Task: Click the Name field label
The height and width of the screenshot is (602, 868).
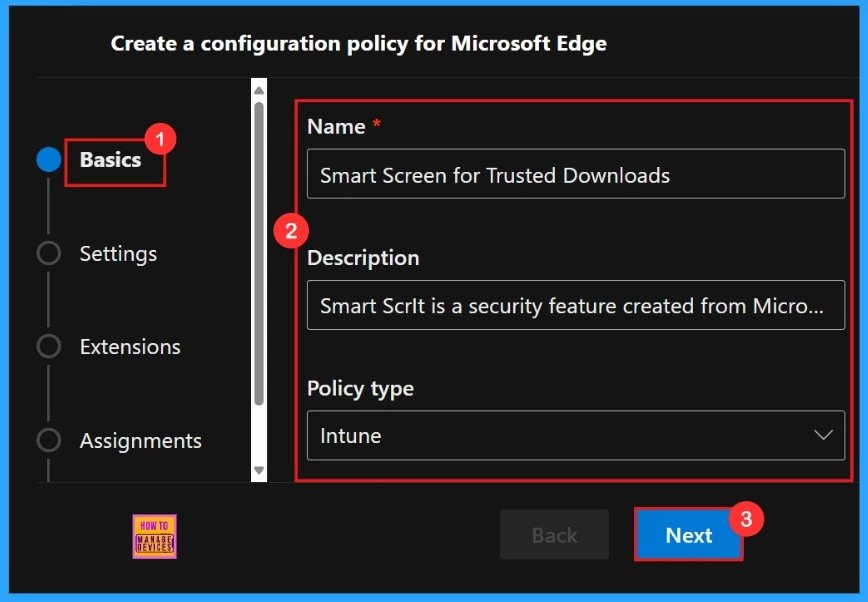Action: pyautogui.click(x=336, y=127)
